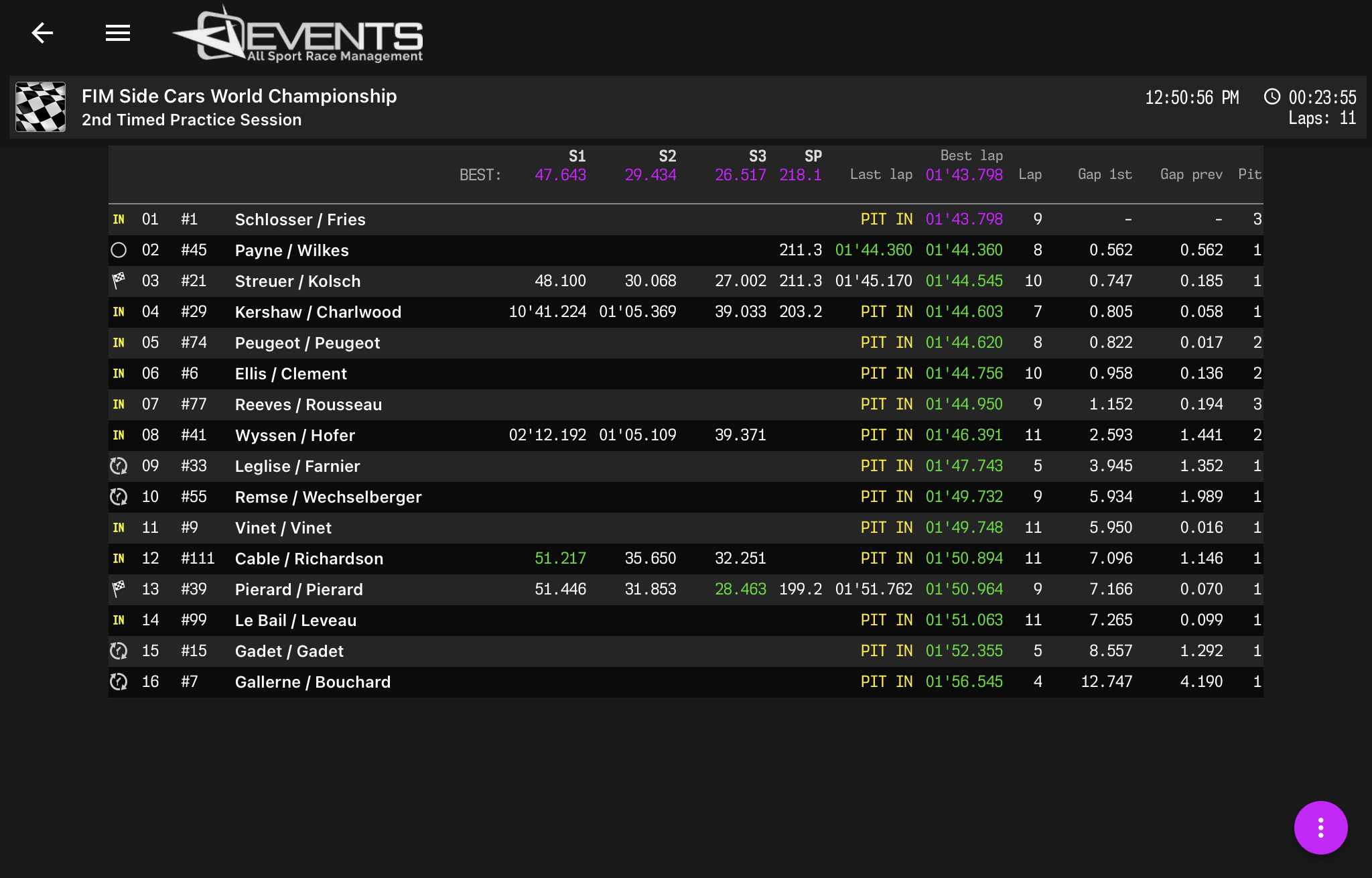
Task: Select the Vinet / Vinet team name
Action: [x=283, y=528]
